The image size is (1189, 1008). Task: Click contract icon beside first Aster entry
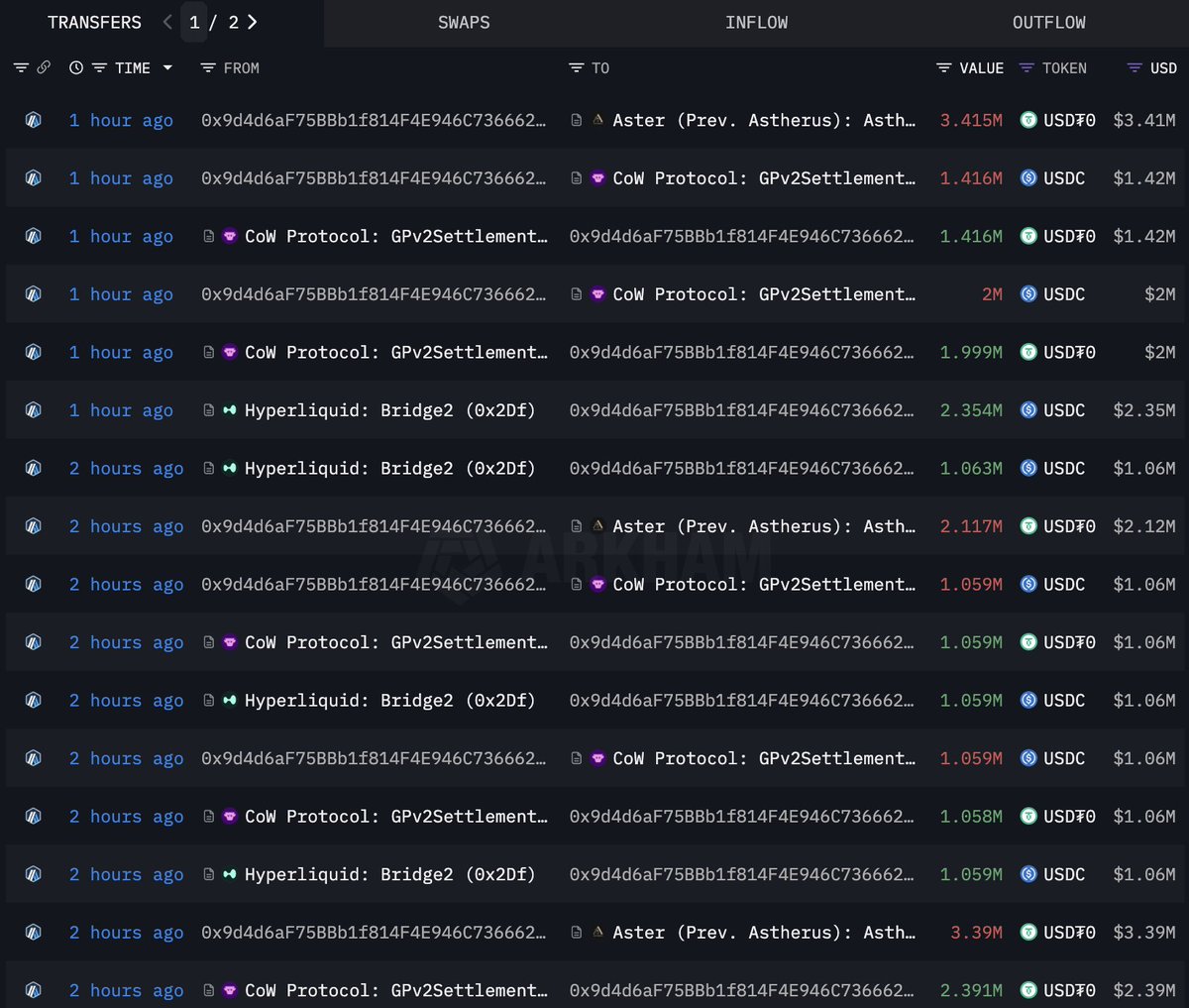tap(577, 120)
